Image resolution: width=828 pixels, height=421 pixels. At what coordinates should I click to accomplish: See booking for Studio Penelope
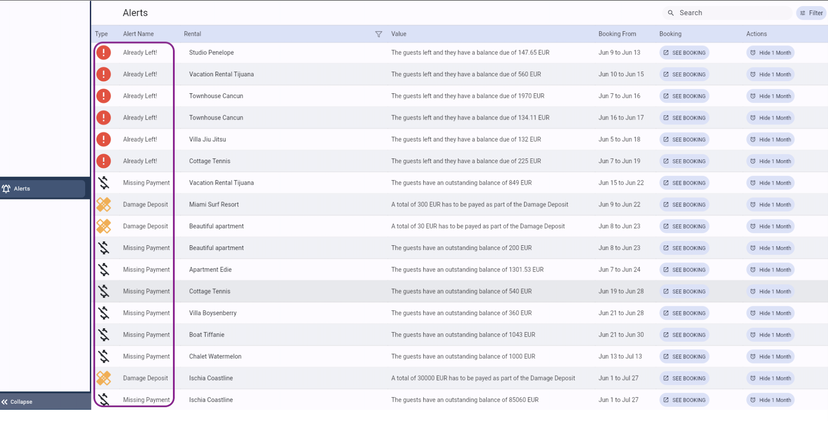click(684, 53)
